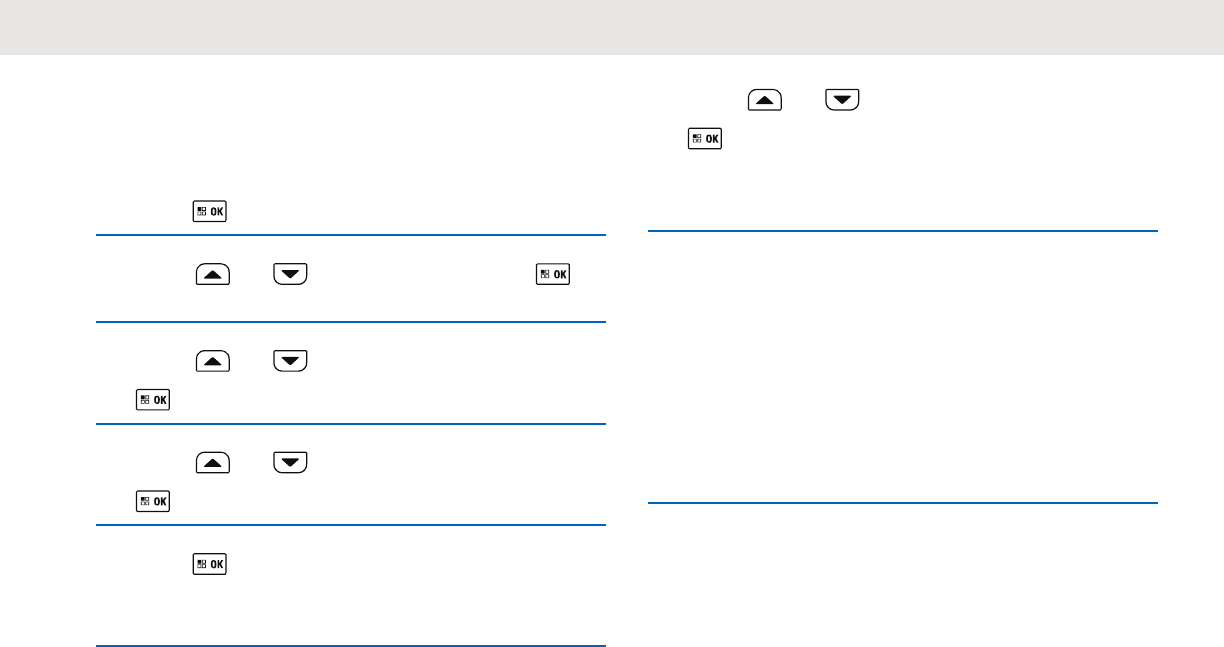Click the OK icon under the third step's arrows
The height and width of the screenshot is (647, 1224).
pyautogui.click(x=154, y=399)
